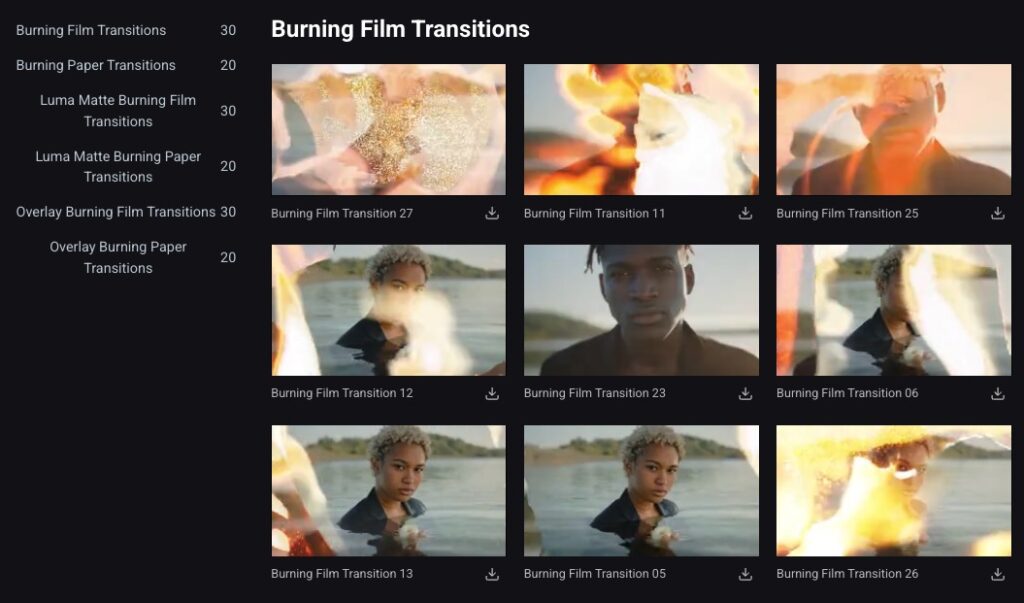The image size is (1024, 603).
Task: Download Burning Film Transition 12
Action: pos(492,393)
